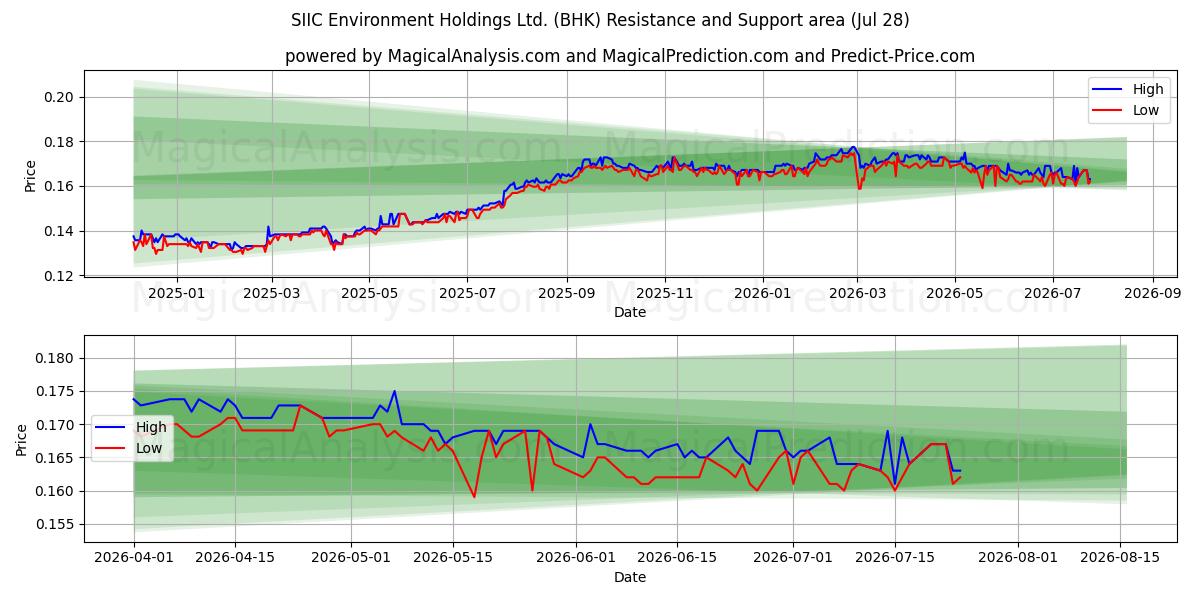Click the '2026-06-01' label in bottom chart

click(575, 560)
